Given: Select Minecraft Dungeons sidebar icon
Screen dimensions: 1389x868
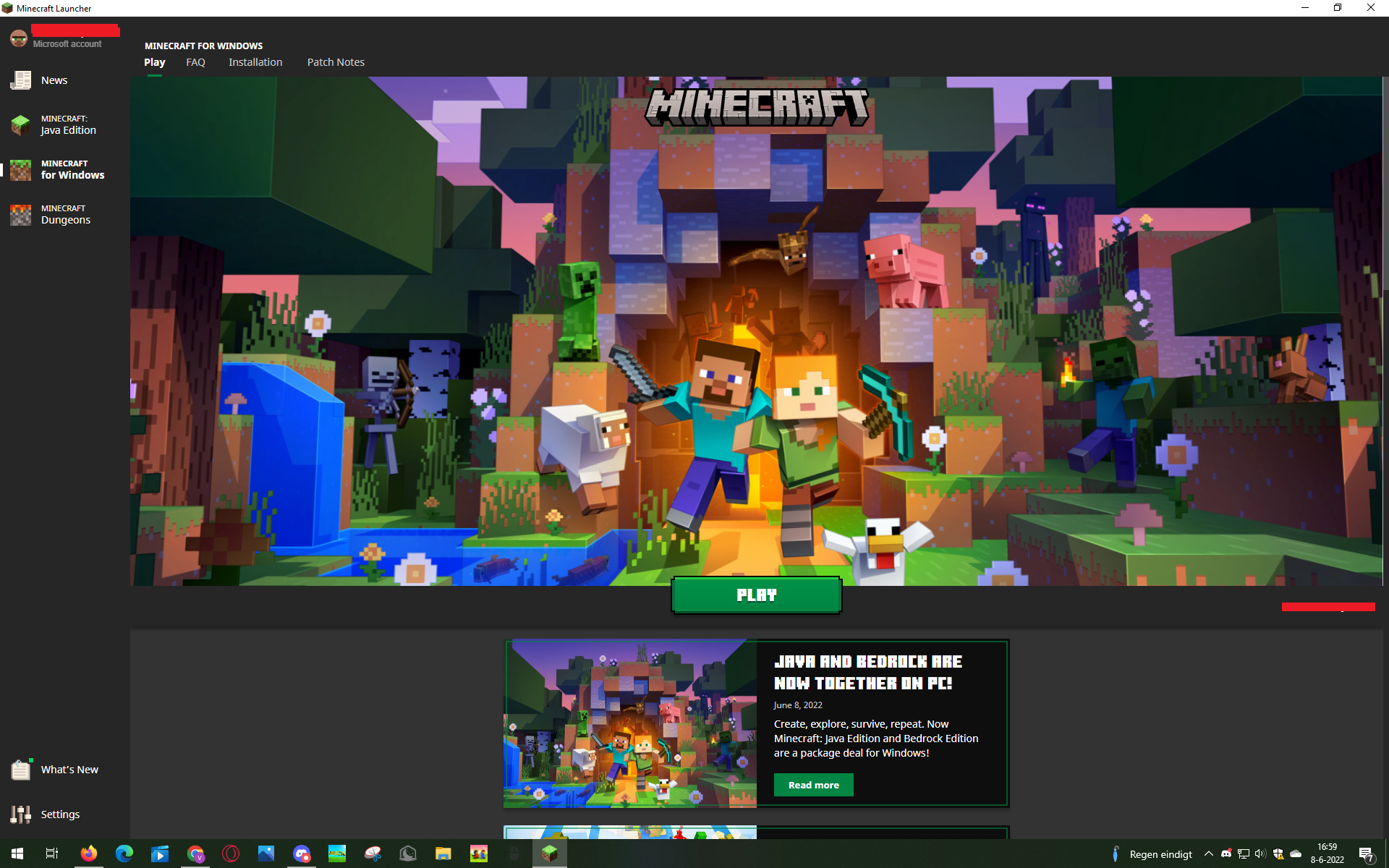Looking at the screenshot, I should pos(21,215).
